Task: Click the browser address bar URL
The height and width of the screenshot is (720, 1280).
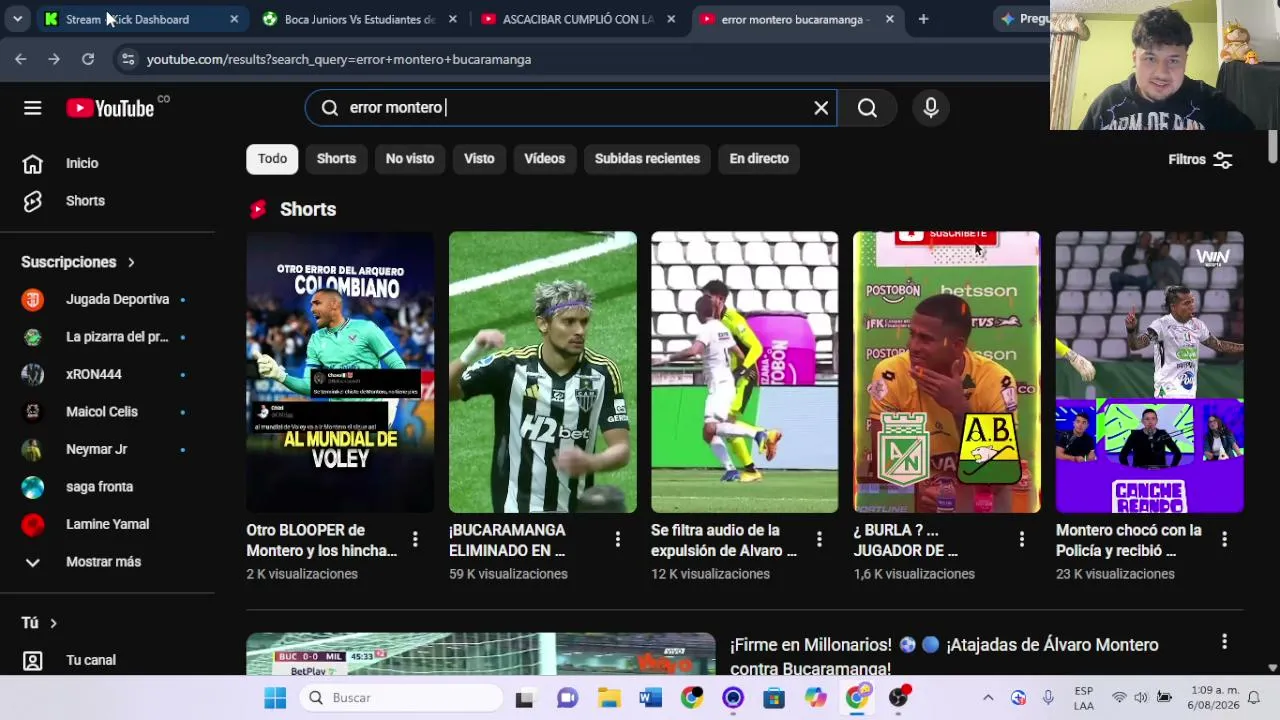Action: pyautogui.click(x=338, y=59)
